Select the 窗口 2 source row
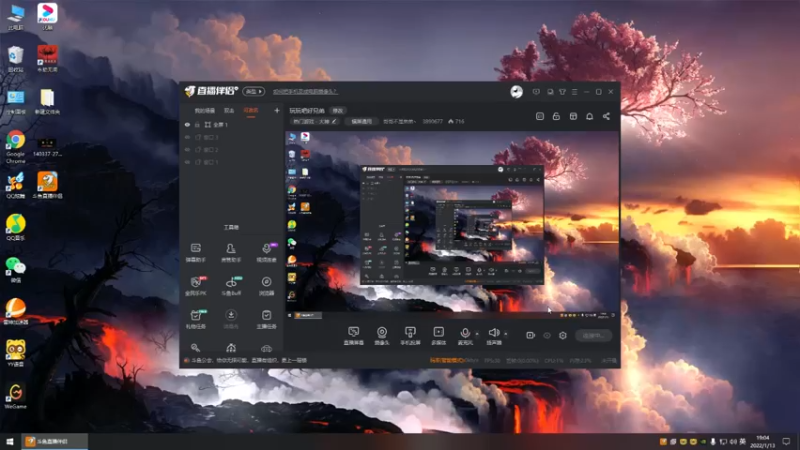Viewport: 800px width, 450px height. coord(232,149)
